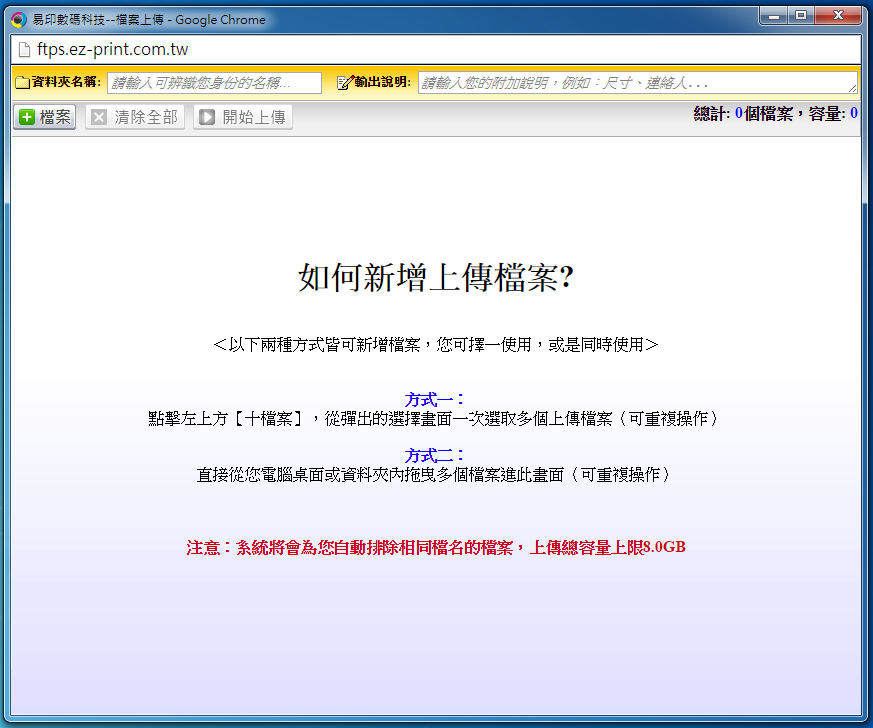Maximize the Chrome upload window

point(801,15)
